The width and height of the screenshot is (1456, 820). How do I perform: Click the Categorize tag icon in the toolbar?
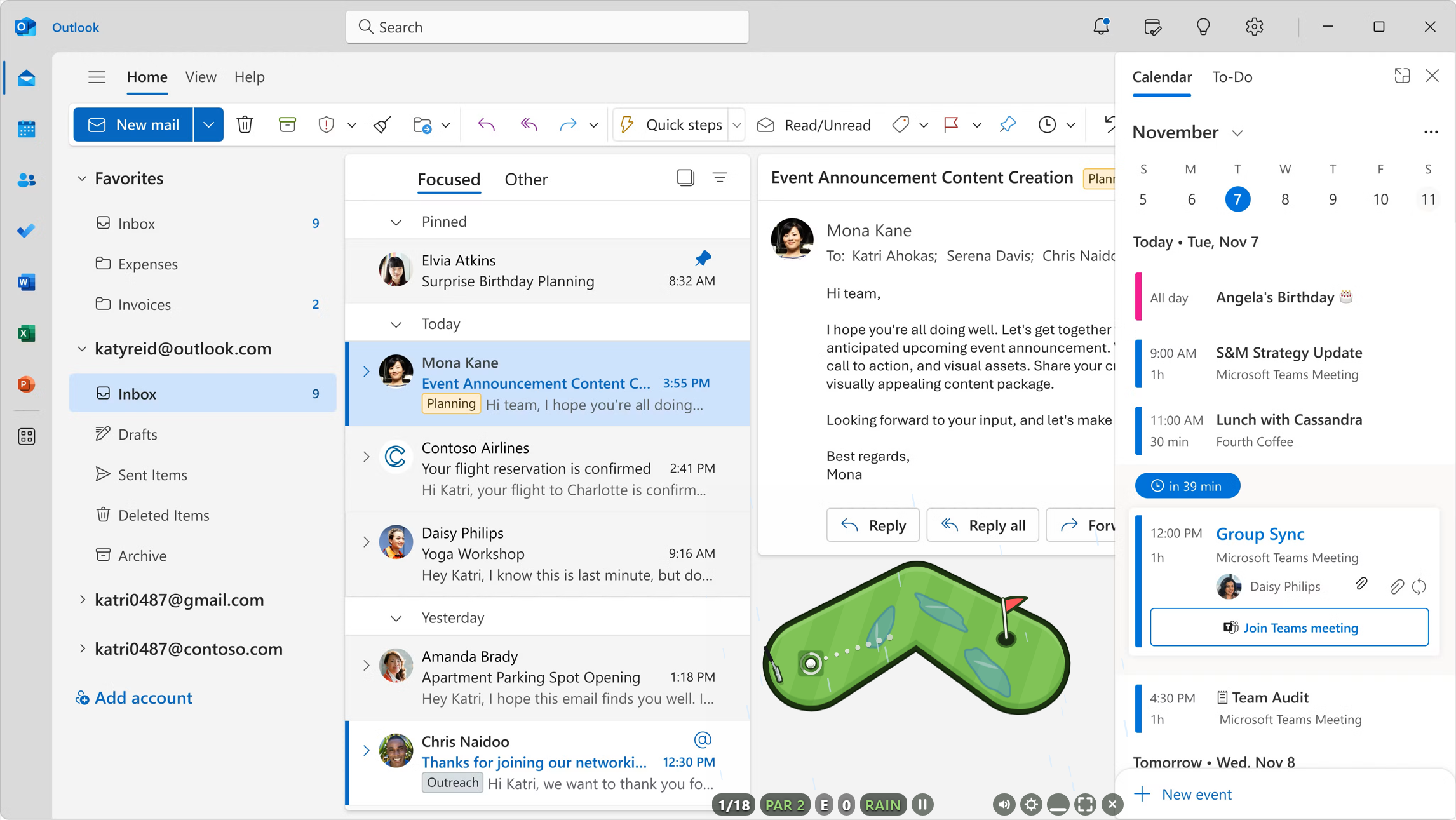901,124
